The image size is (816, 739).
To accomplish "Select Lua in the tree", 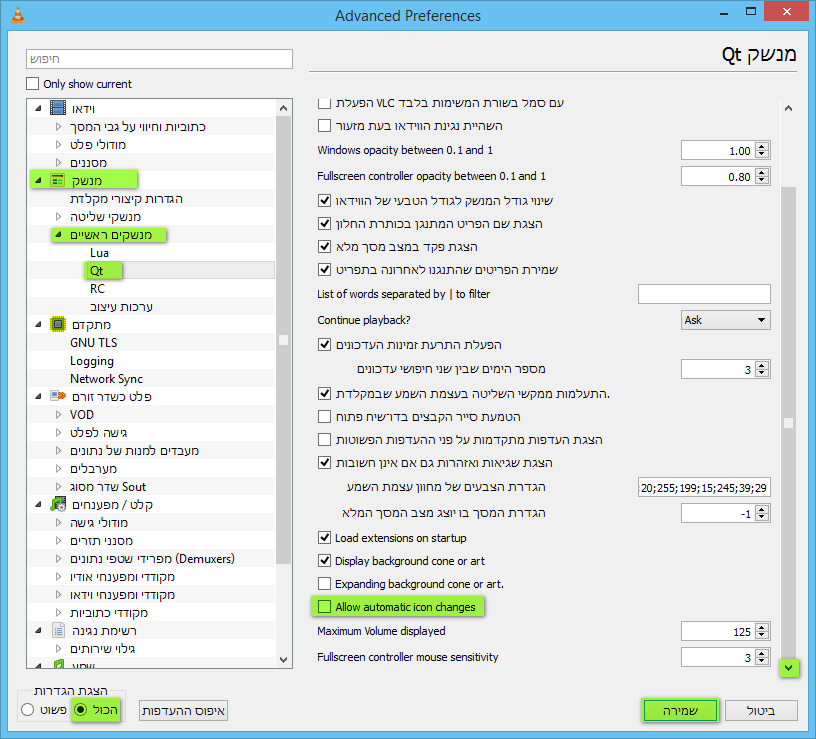I will pyautogui.click(x=99, y=253).
